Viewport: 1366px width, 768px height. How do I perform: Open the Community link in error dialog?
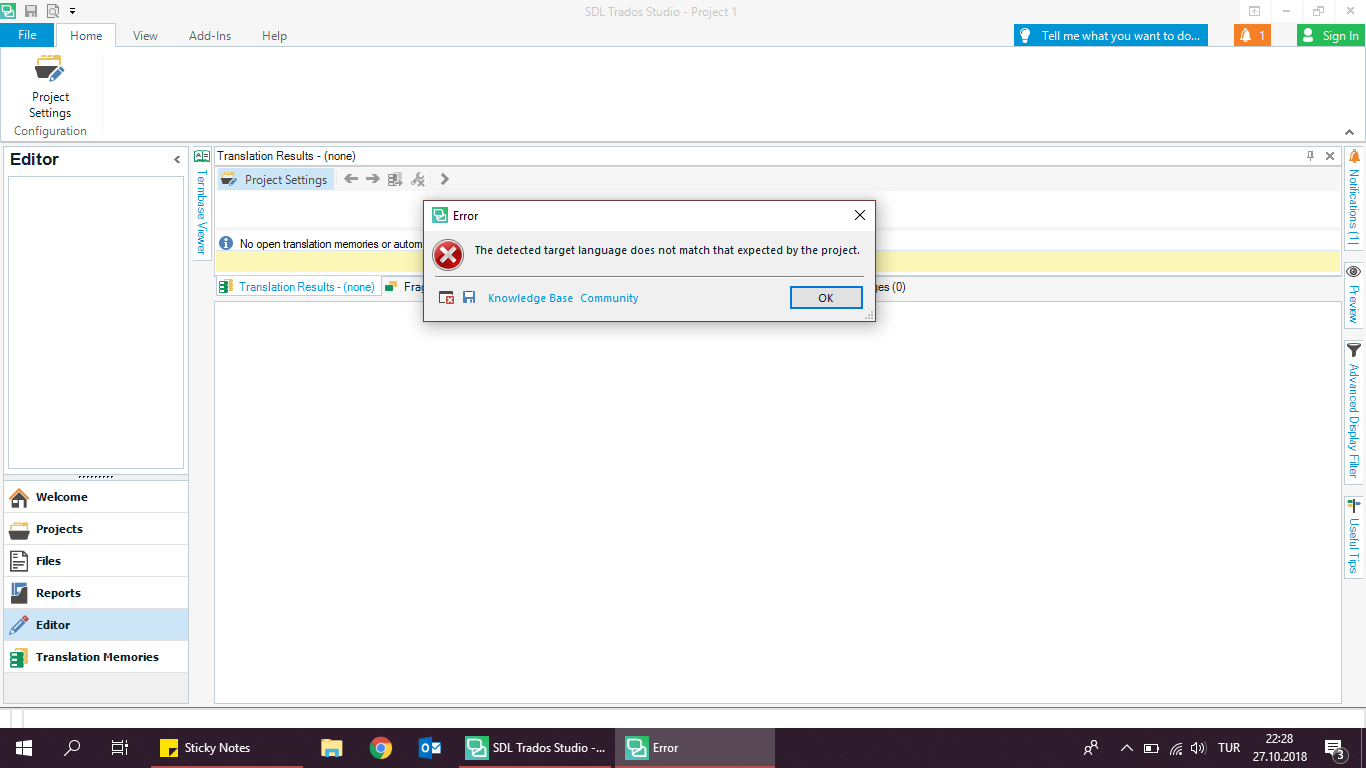click(609, 298)
